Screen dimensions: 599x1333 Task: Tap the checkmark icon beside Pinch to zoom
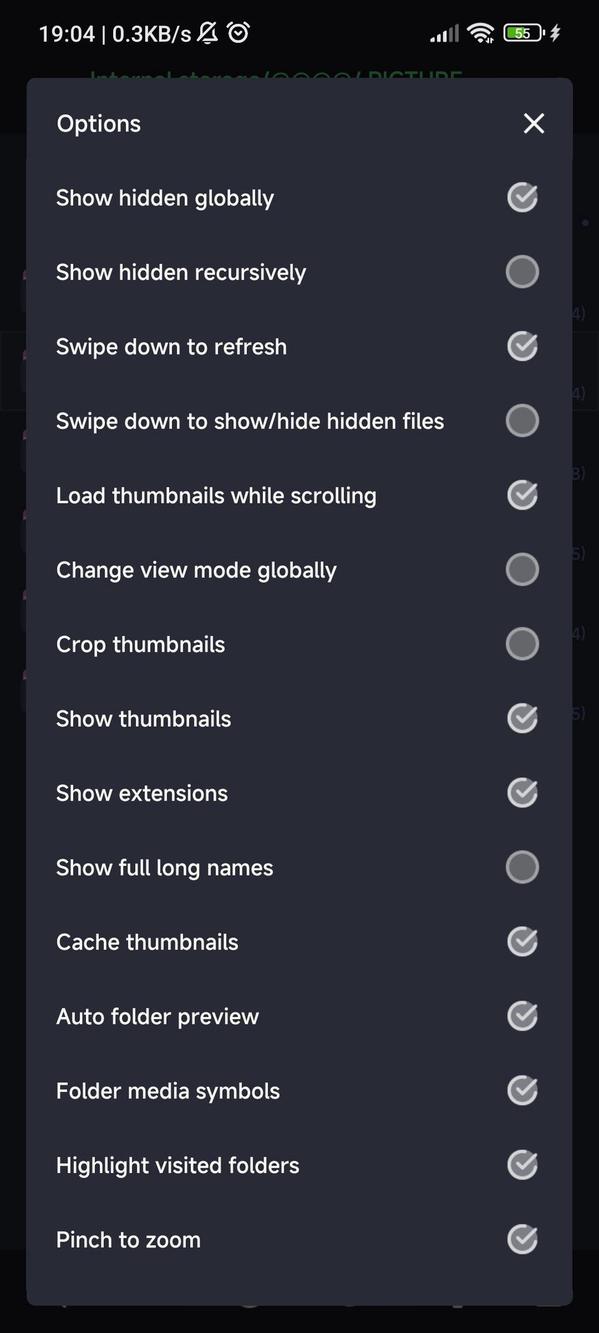tap(522, 1239)
